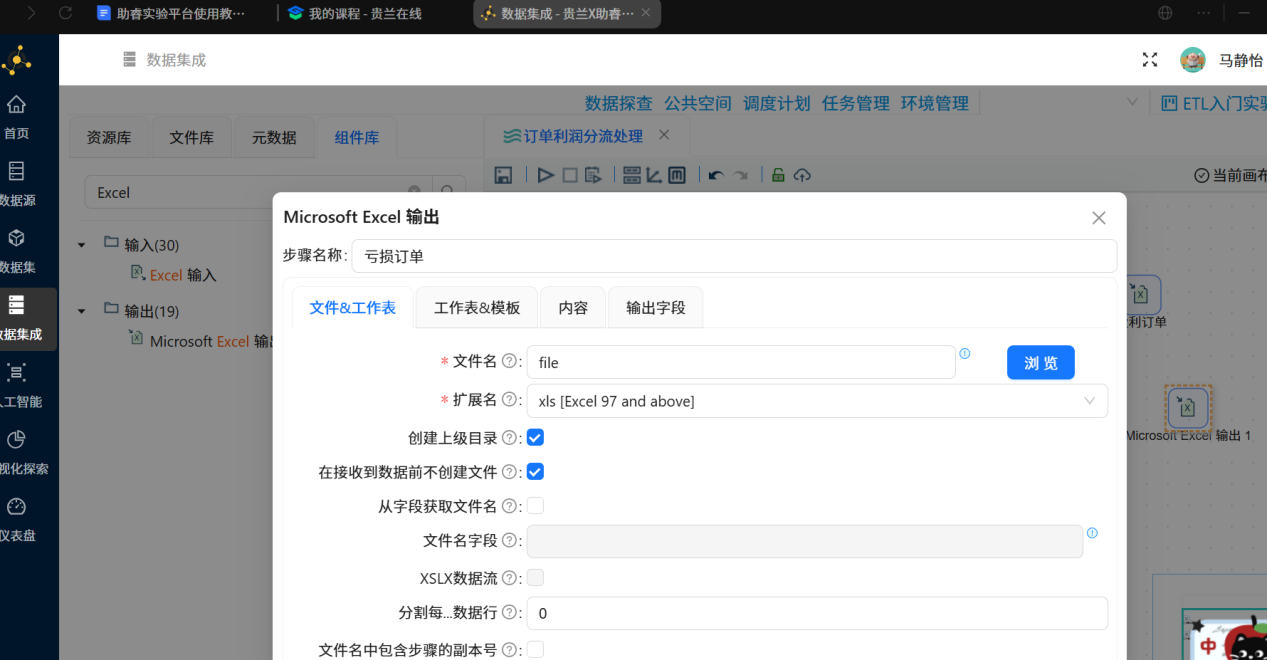The image size is (1267, 660).
Task: Close the Microsoft Excel 输出 dialog
Action: [x=1099, y=218]
